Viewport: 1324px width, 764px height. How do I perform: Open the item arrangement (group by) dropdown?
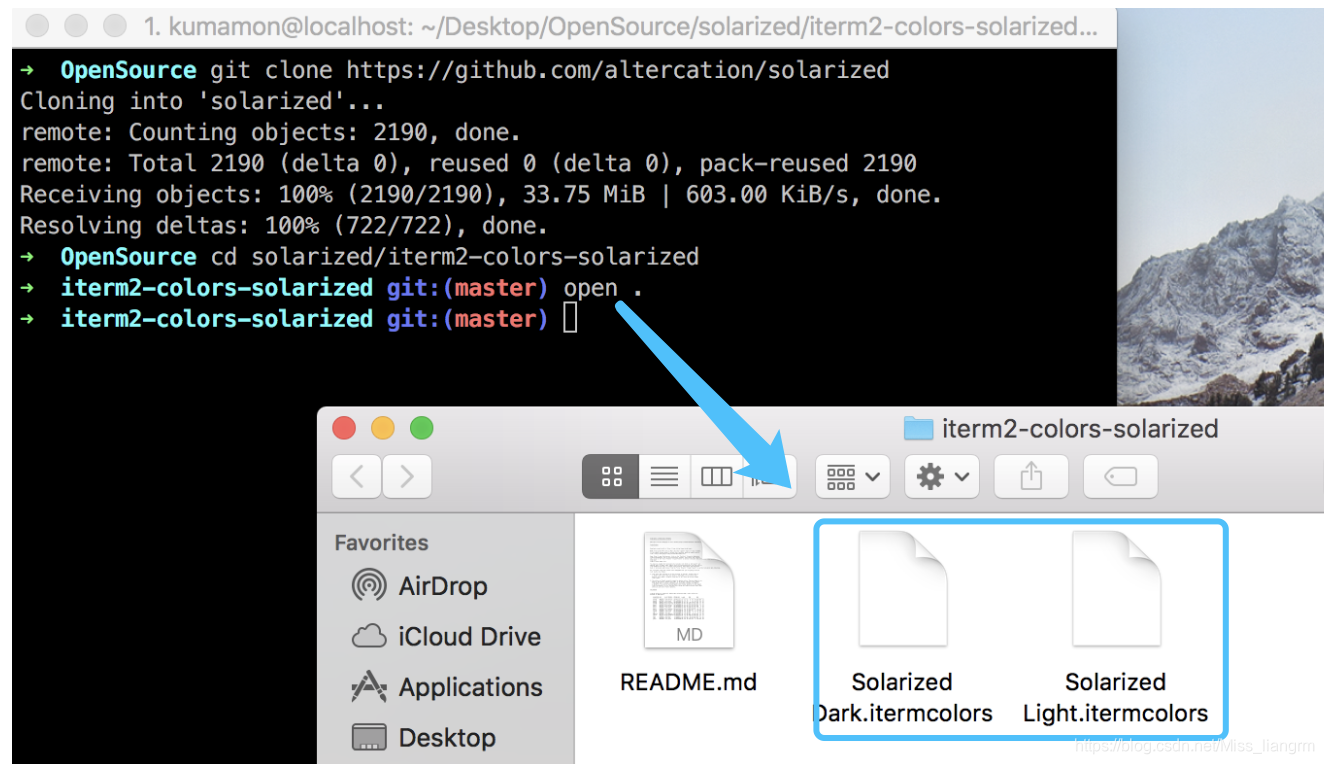(851, 476)
